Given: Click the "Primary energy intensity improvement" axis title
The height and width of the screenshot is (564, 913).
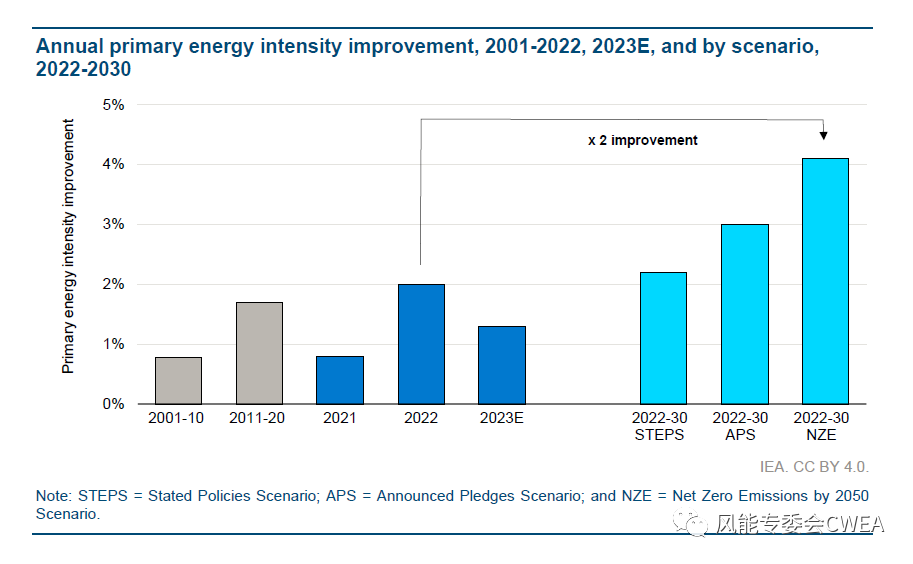Looking at the screenshot, I should coord(69,246).
